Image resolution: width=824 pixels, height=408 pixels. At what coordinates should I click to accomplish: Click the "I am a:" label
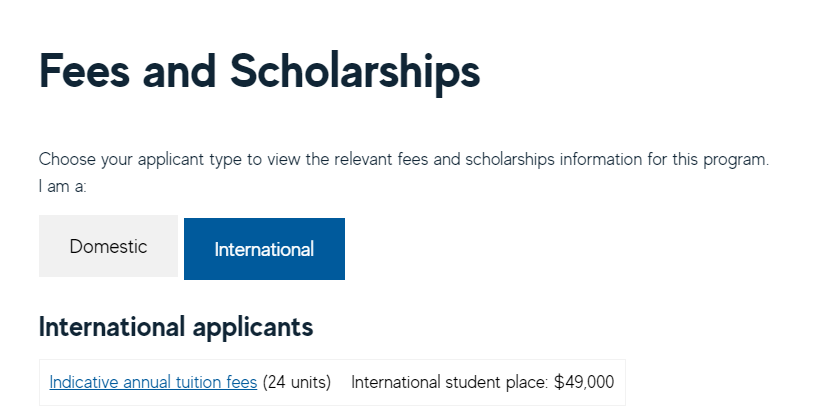(63, 186)
